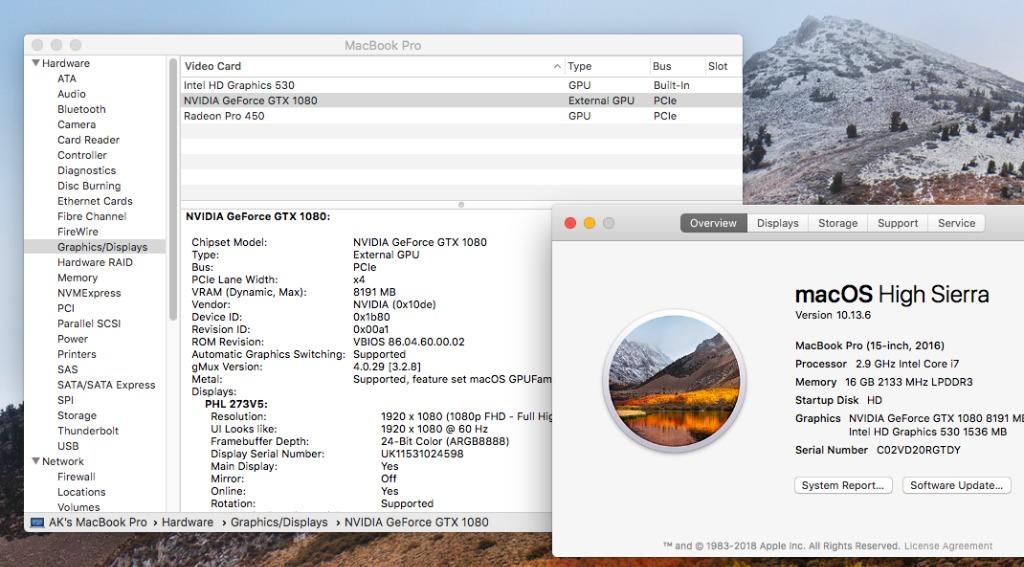This screenshot has width=1024, height=567.
Task: Select Memory in the sidebar
Action: pyautogui.click(x=77, y=278)
